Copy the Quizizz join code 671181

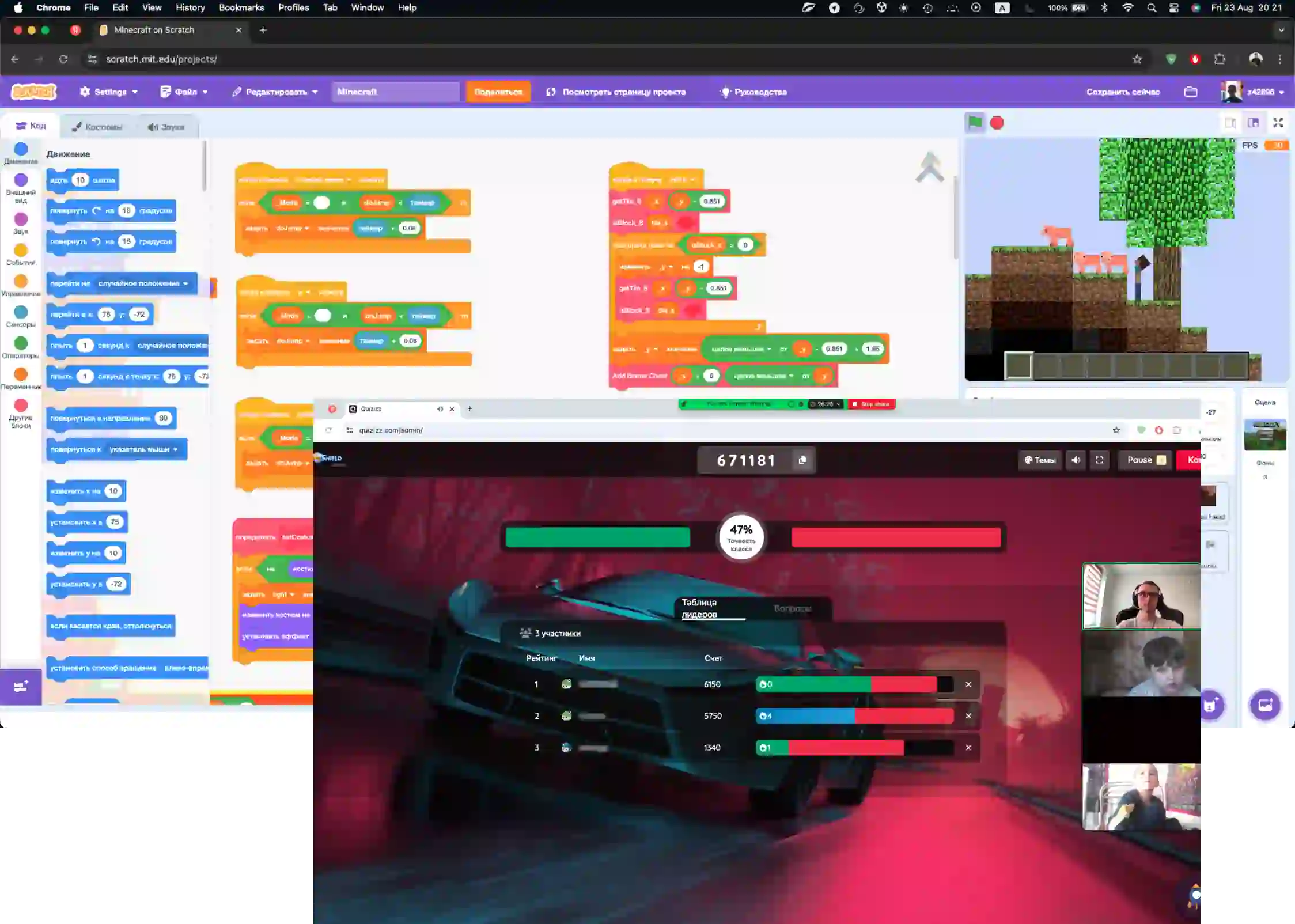[802, 460]
